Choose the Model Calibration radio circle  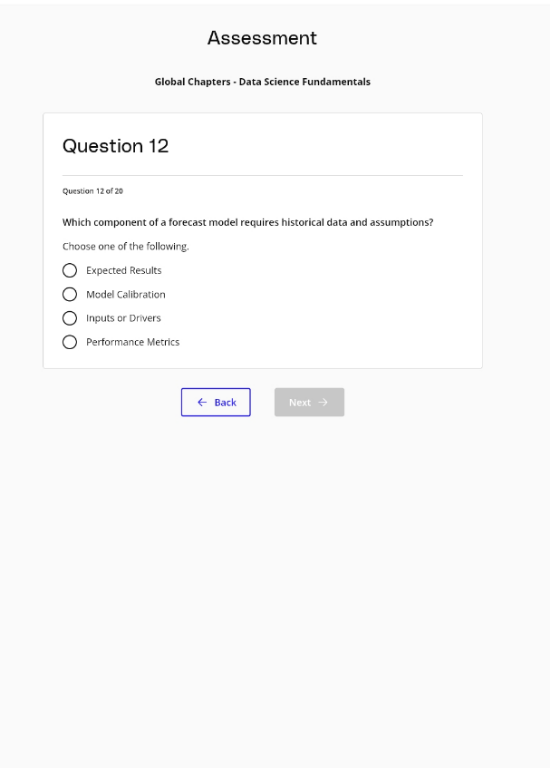pyautogui.click(x=70, y=294)
